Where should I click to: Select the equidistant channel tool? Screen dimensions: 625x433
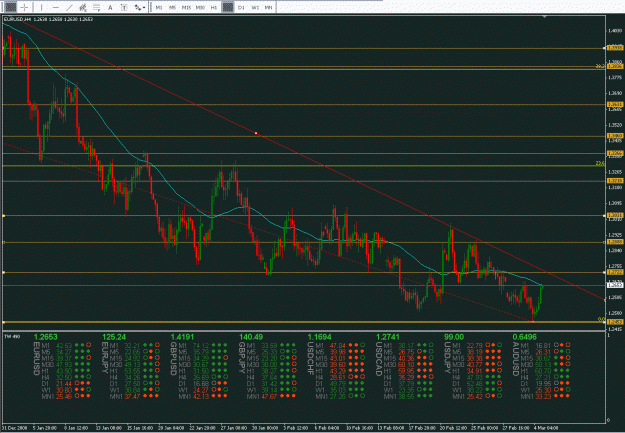83,7
